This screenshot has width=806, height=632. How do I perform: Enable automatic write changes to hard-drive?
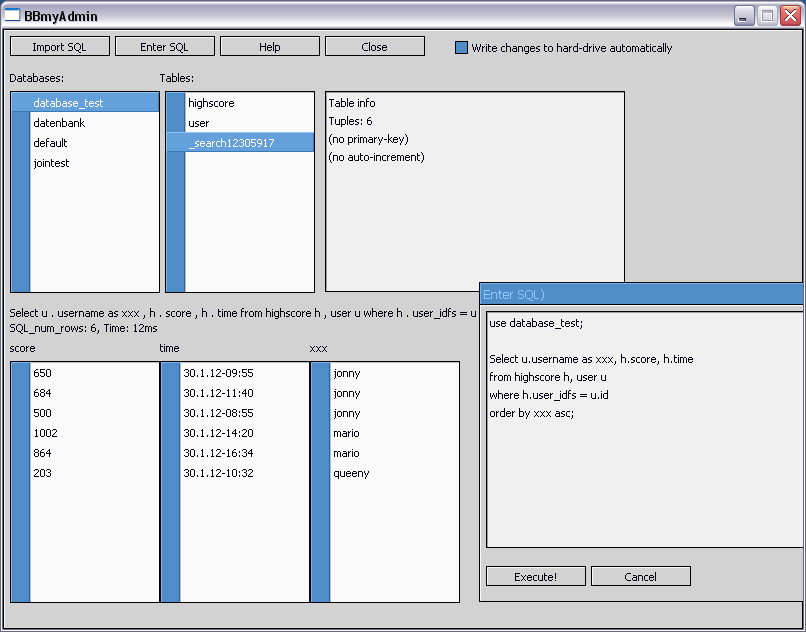(462, 48)
